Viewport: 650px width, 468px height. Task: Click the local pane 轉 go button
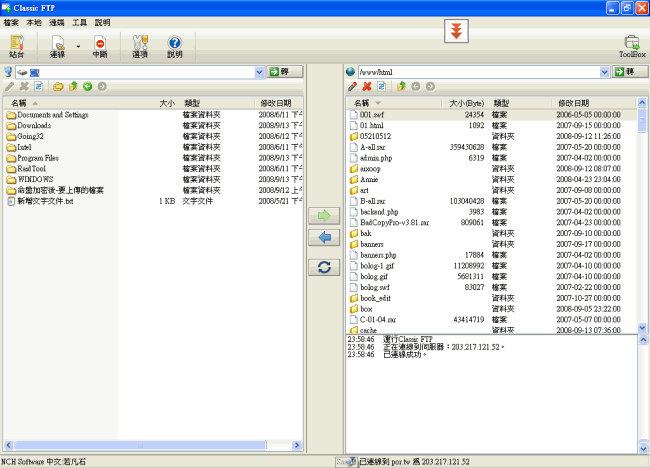click(285, 72)
